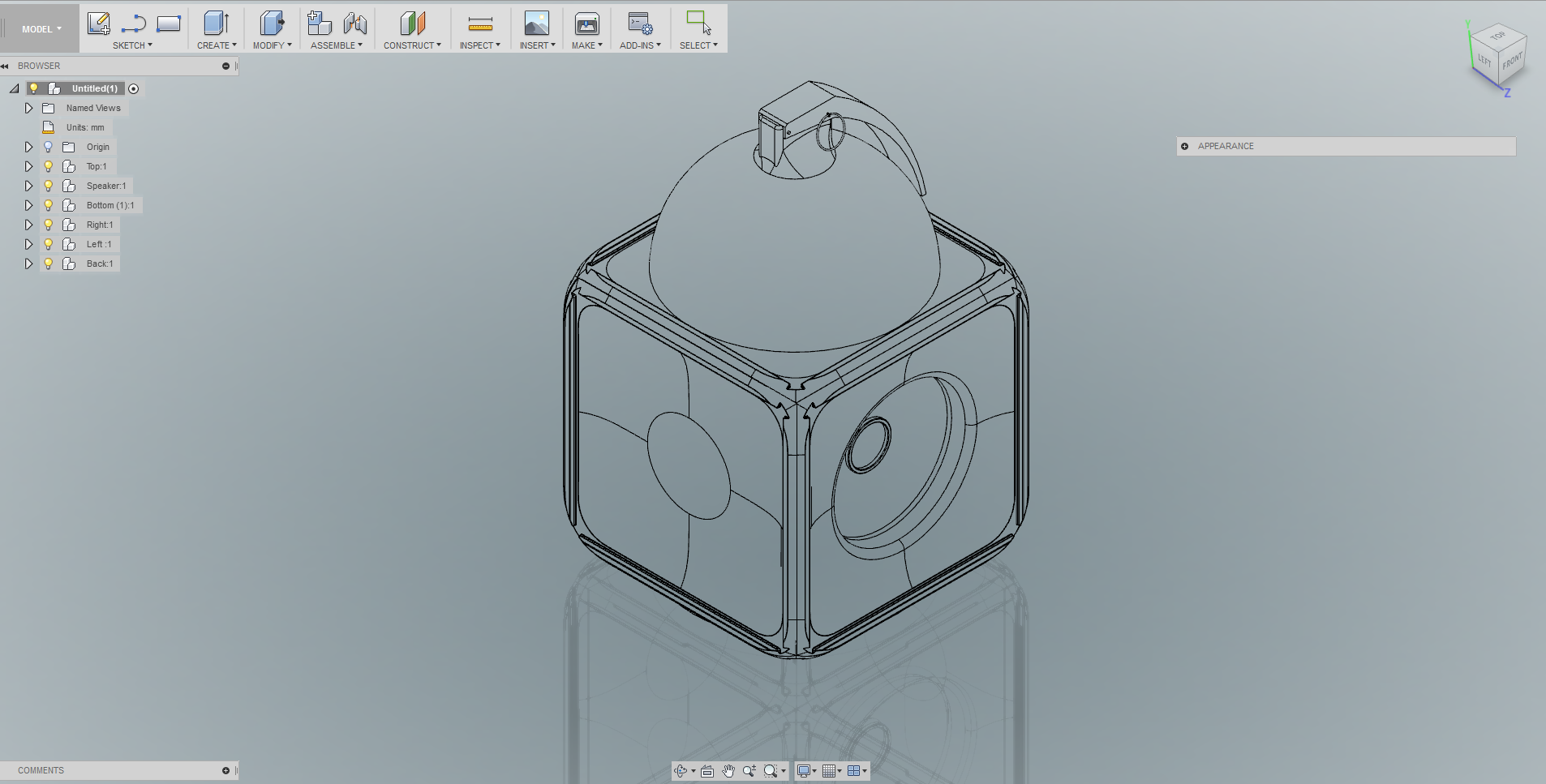Viewport: 1546px width, 784px height.
Task: Click the New Component icon in ASSEMBLE
Action: click(320, 24)
